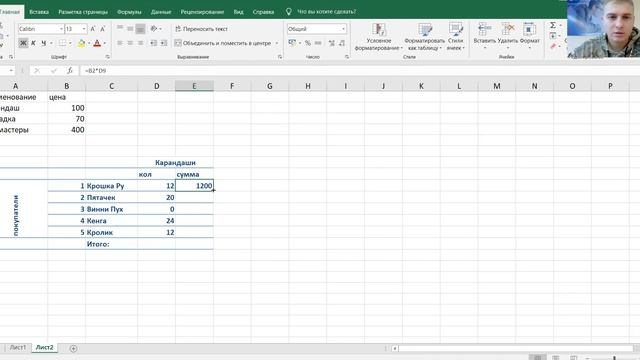Decrease font size with small A icon
This screenshot has height=360, width=640.
coord(102,29)
